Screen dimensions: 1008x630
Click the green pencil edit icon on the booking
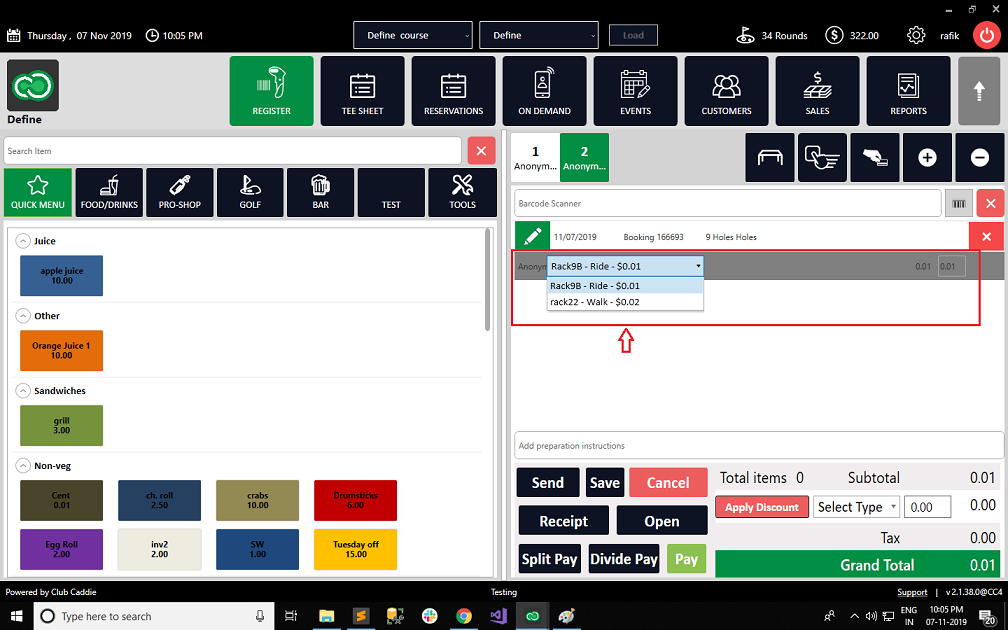[532, 236]
